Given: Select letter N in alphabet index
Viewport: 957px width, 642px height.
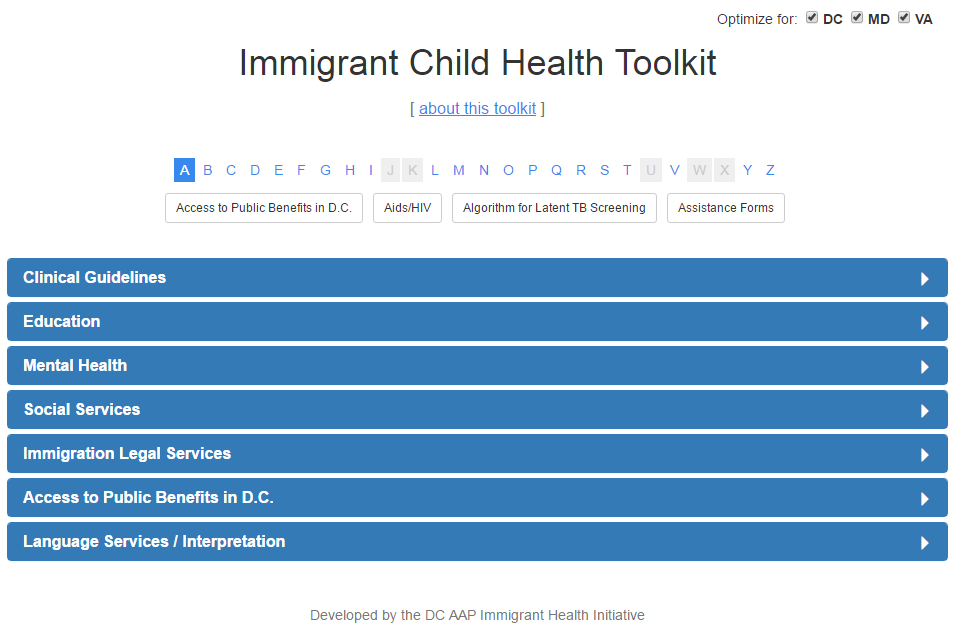Looking at the screenshot, I should coord(484,170).
